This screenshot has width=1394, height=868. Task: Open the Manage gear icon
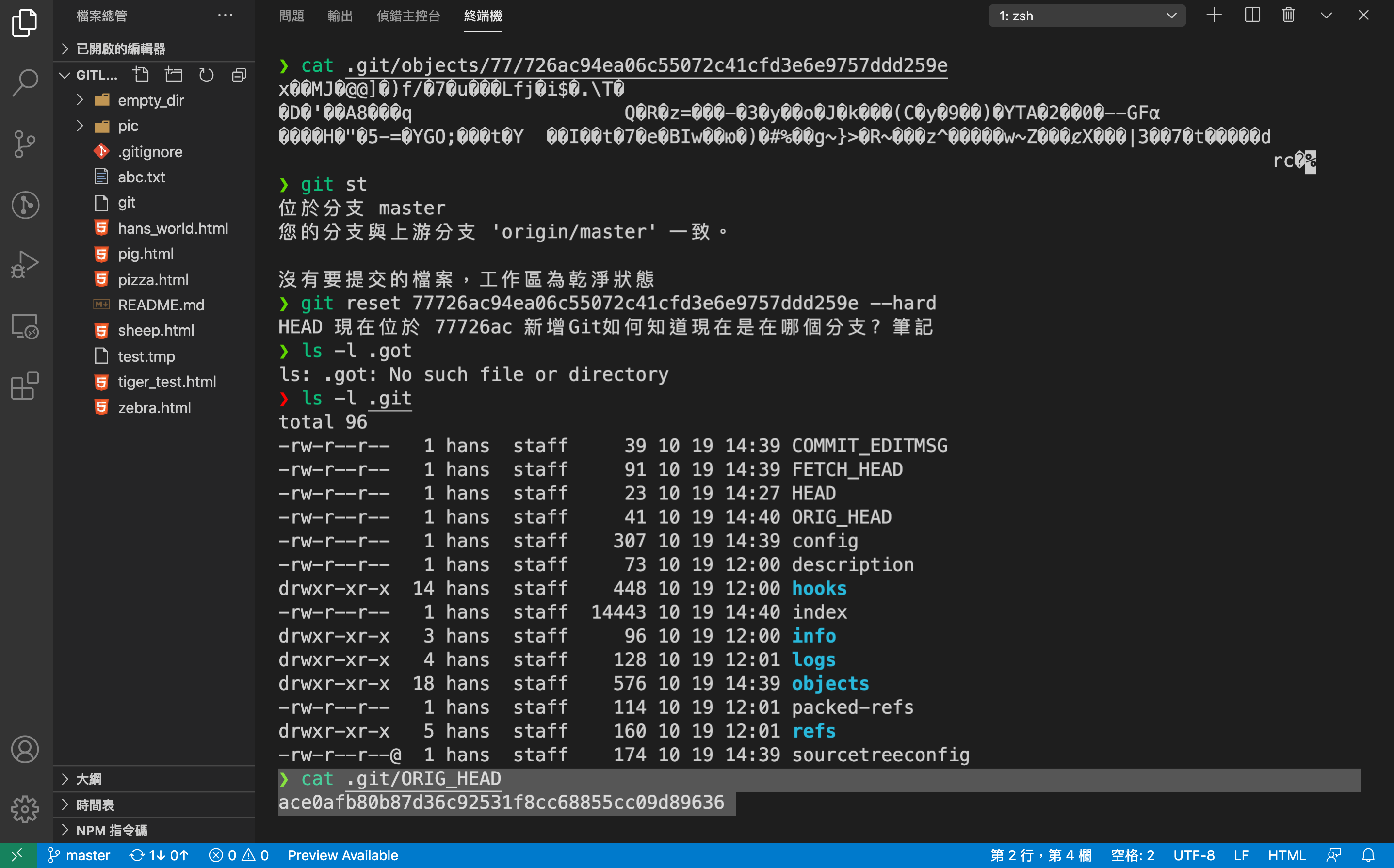pyautogui.click(x=25, y=809)
